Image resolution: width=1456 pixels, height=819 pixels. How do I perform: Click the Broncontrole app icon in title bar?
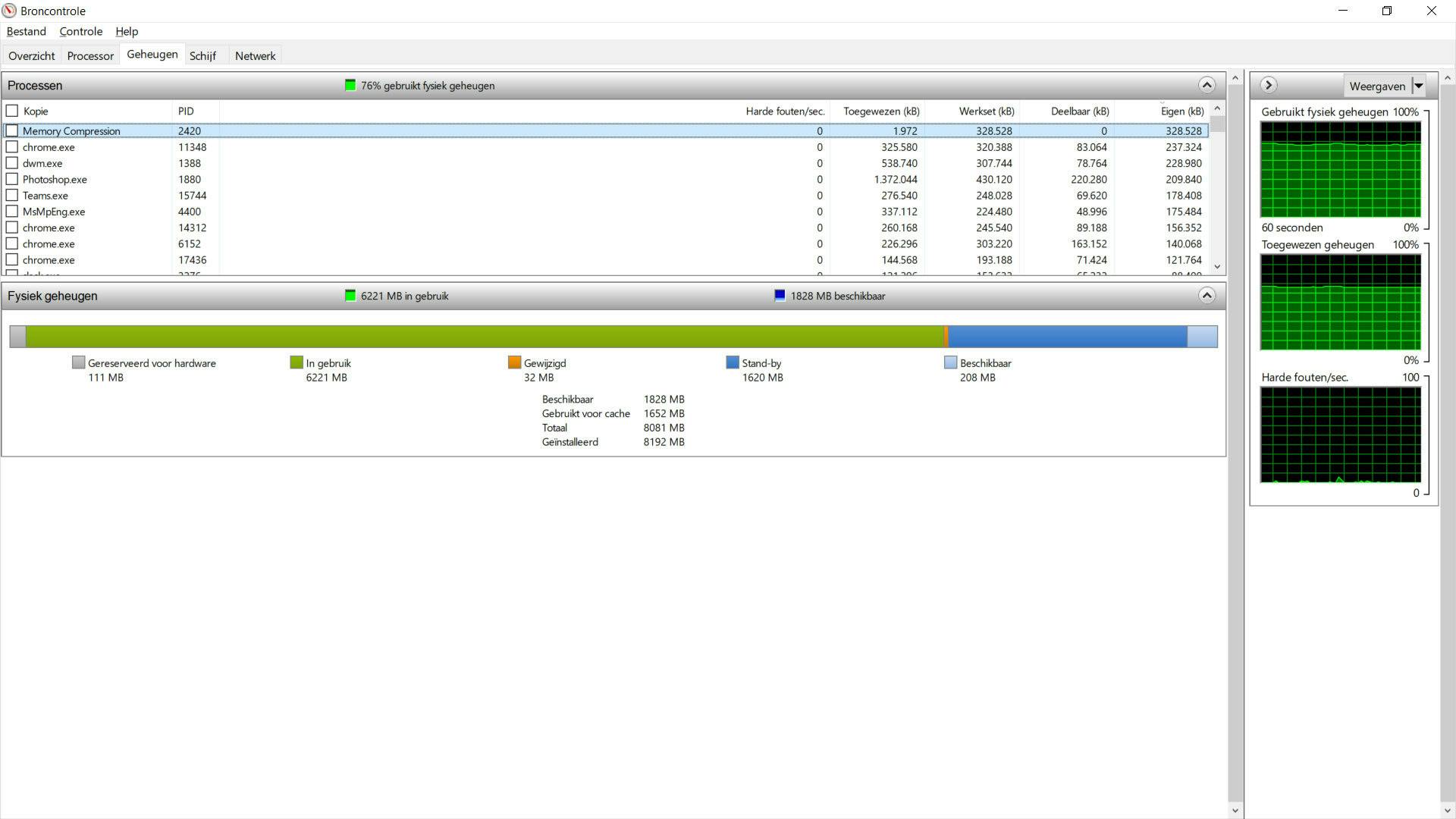coord(9,11)
